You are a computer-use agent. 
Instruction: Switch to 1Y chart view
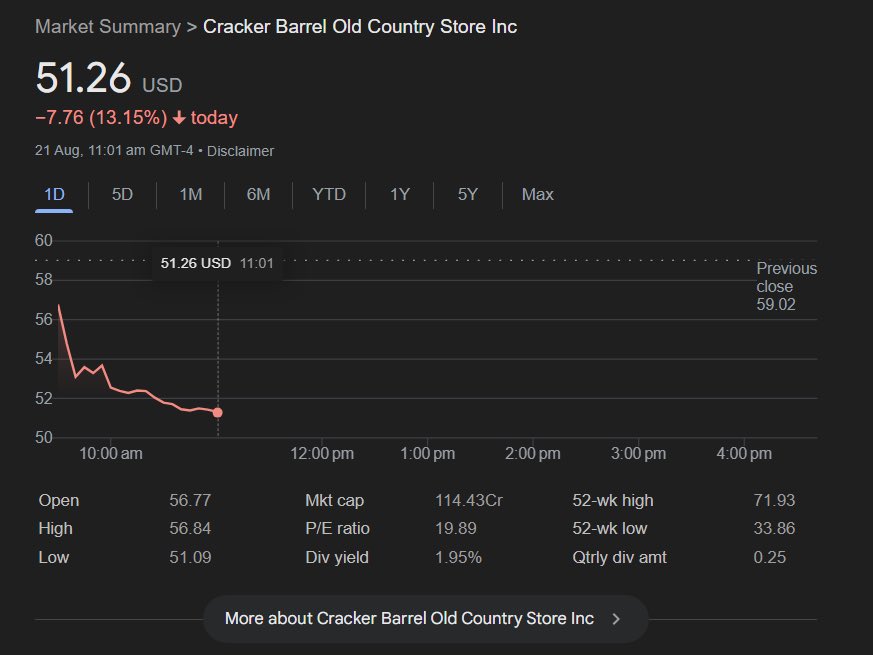pos(399,194)
